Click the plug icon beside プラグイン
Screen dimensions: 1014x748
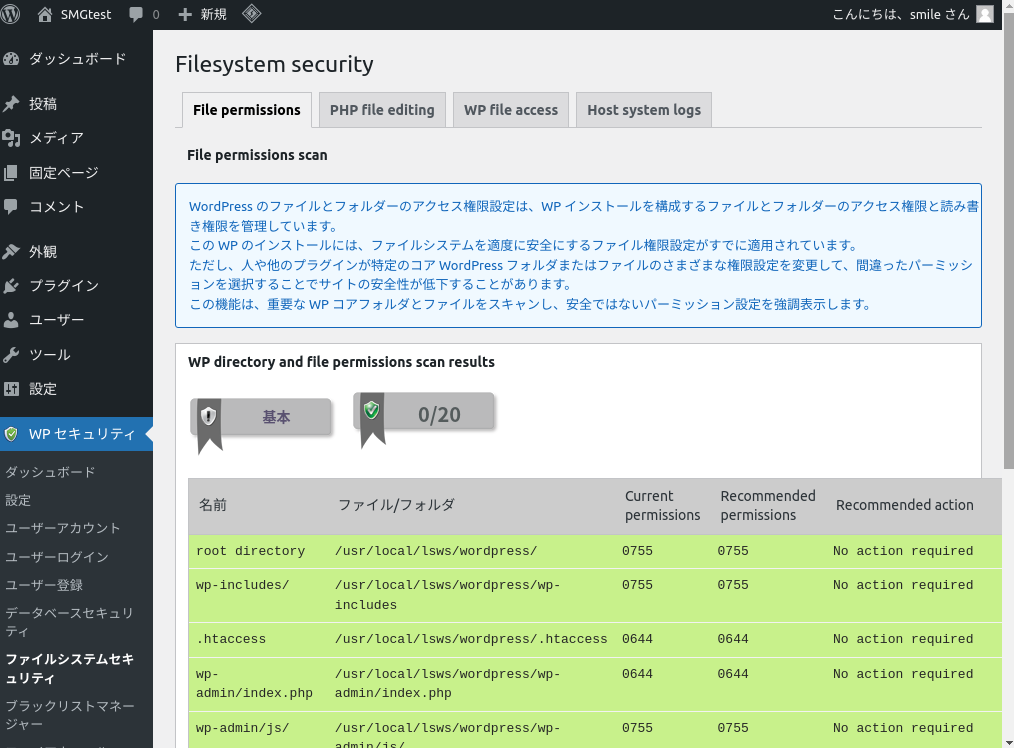11,286
